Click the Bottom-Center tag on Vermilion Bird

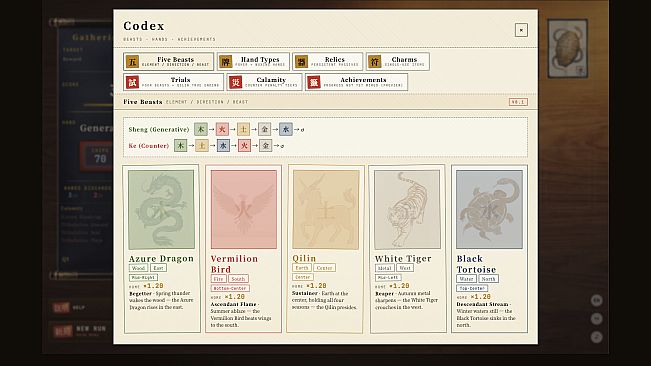tap(230, 288)
